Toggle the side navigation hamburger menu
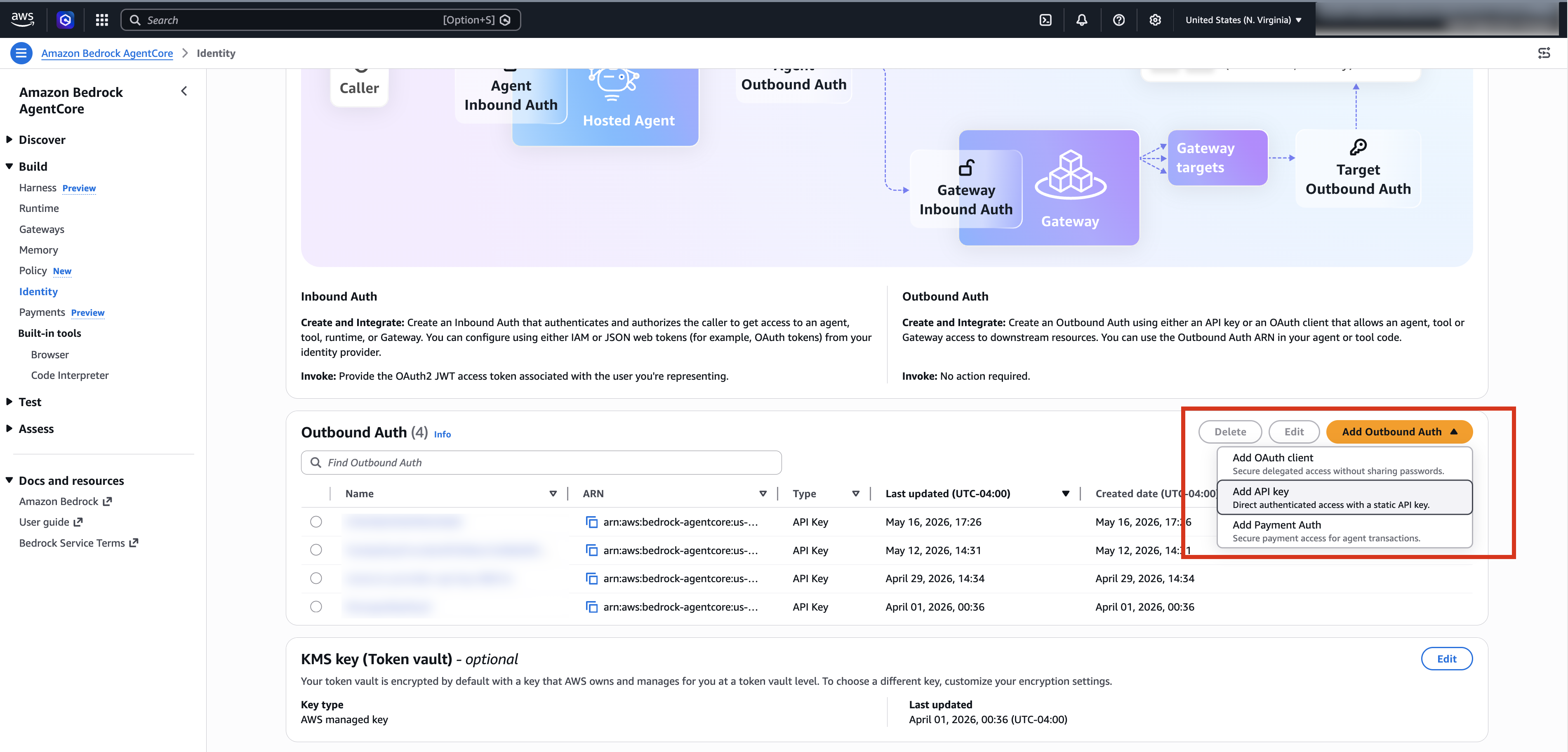Viewport: 1568px width, 752px height. (21, 53)
